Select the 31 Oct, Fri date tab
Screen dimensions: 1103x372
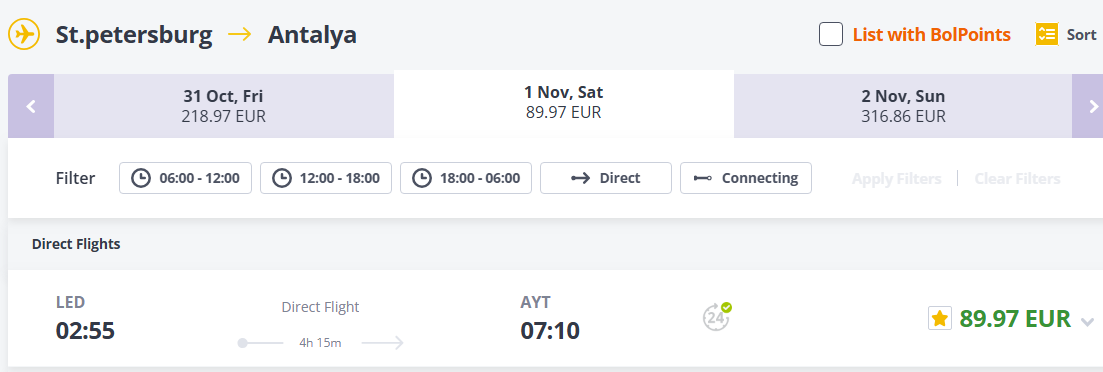[x=224, y=106]
